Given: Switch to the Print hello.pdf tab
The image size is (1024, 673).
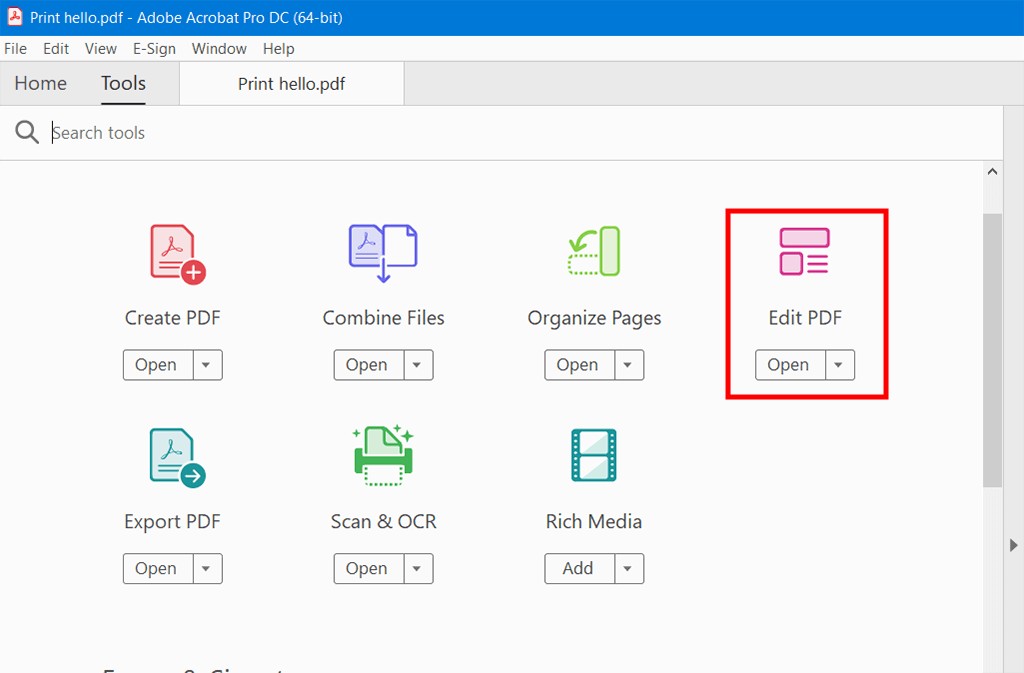Looking at the screenshot, I should (290, 83).
